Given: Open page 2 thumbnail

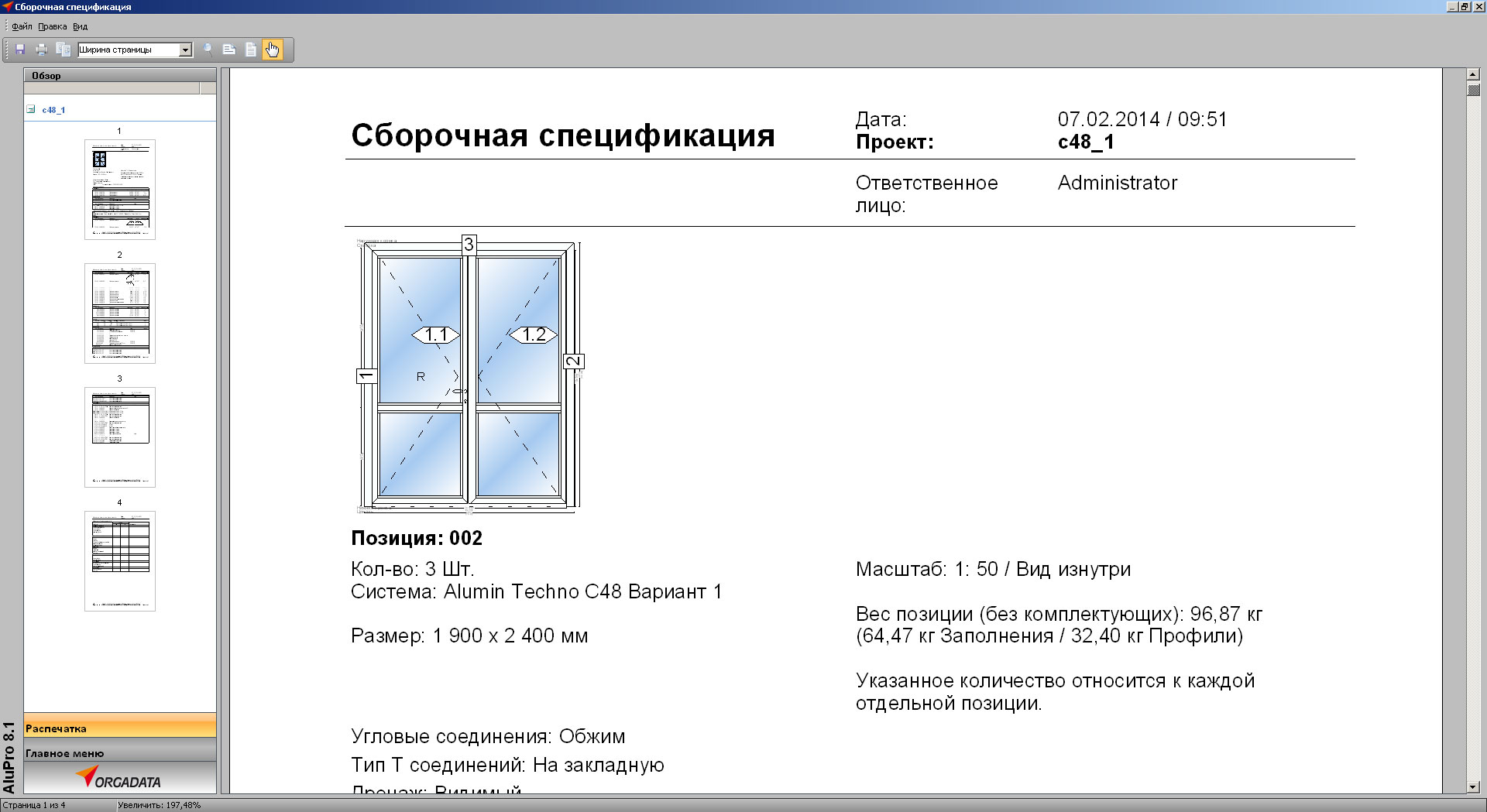Looking at the screenshot, I should point(120,313).
